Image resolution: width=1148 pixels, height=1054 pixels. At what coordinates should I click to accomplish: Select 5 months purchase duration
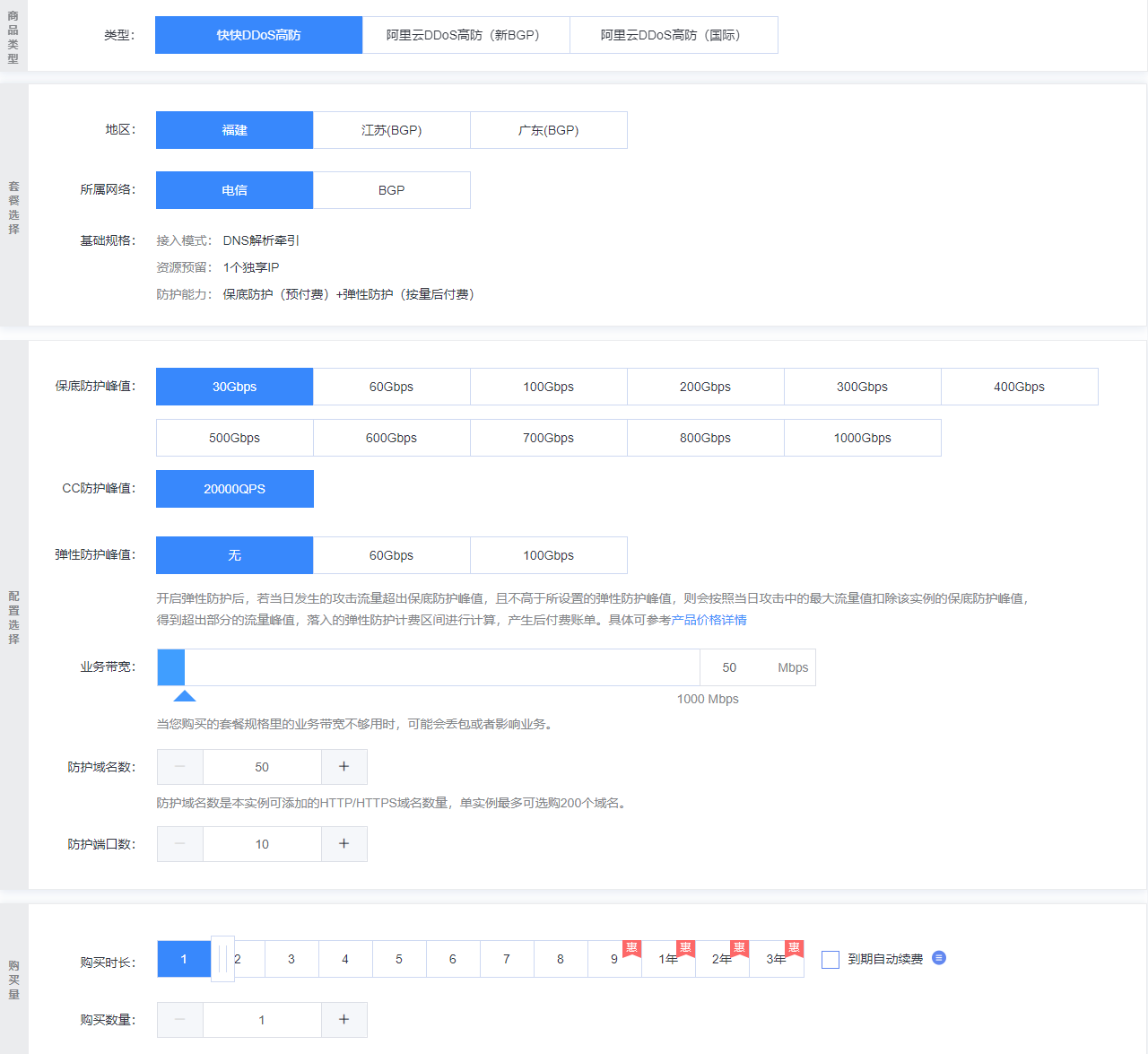tap(399, 959)
